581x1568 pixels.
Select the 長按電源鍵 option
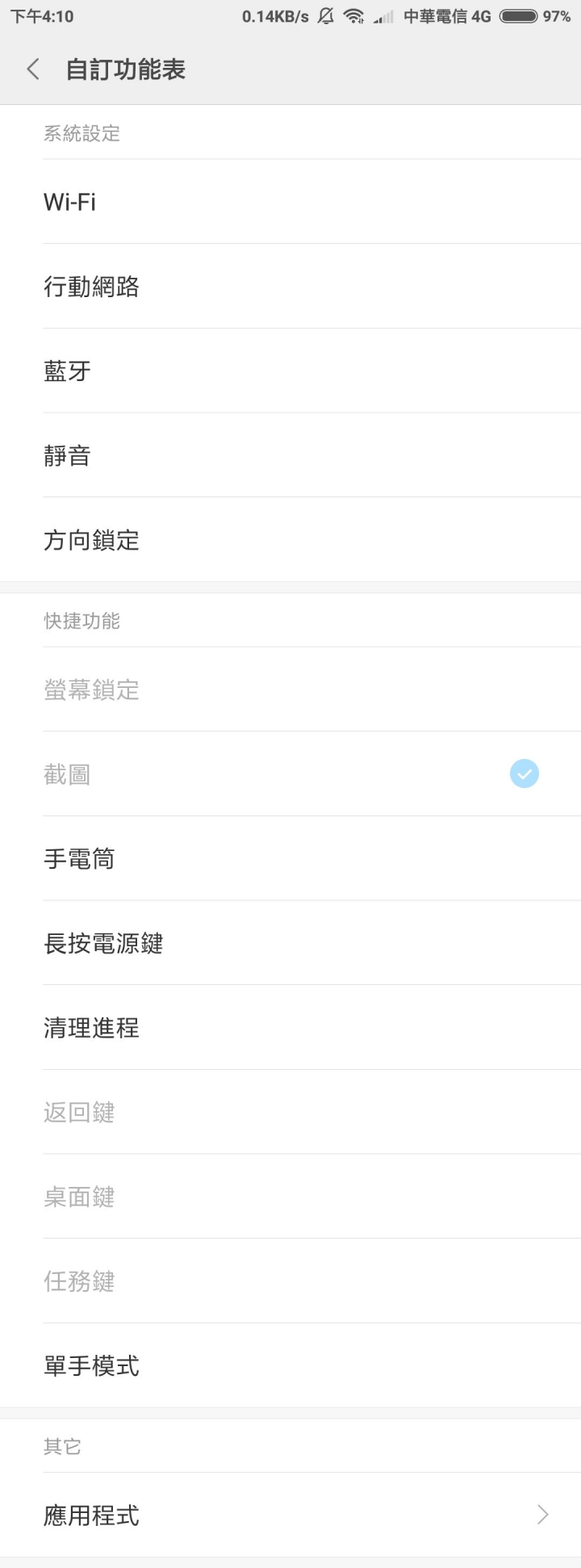point(290,942)
